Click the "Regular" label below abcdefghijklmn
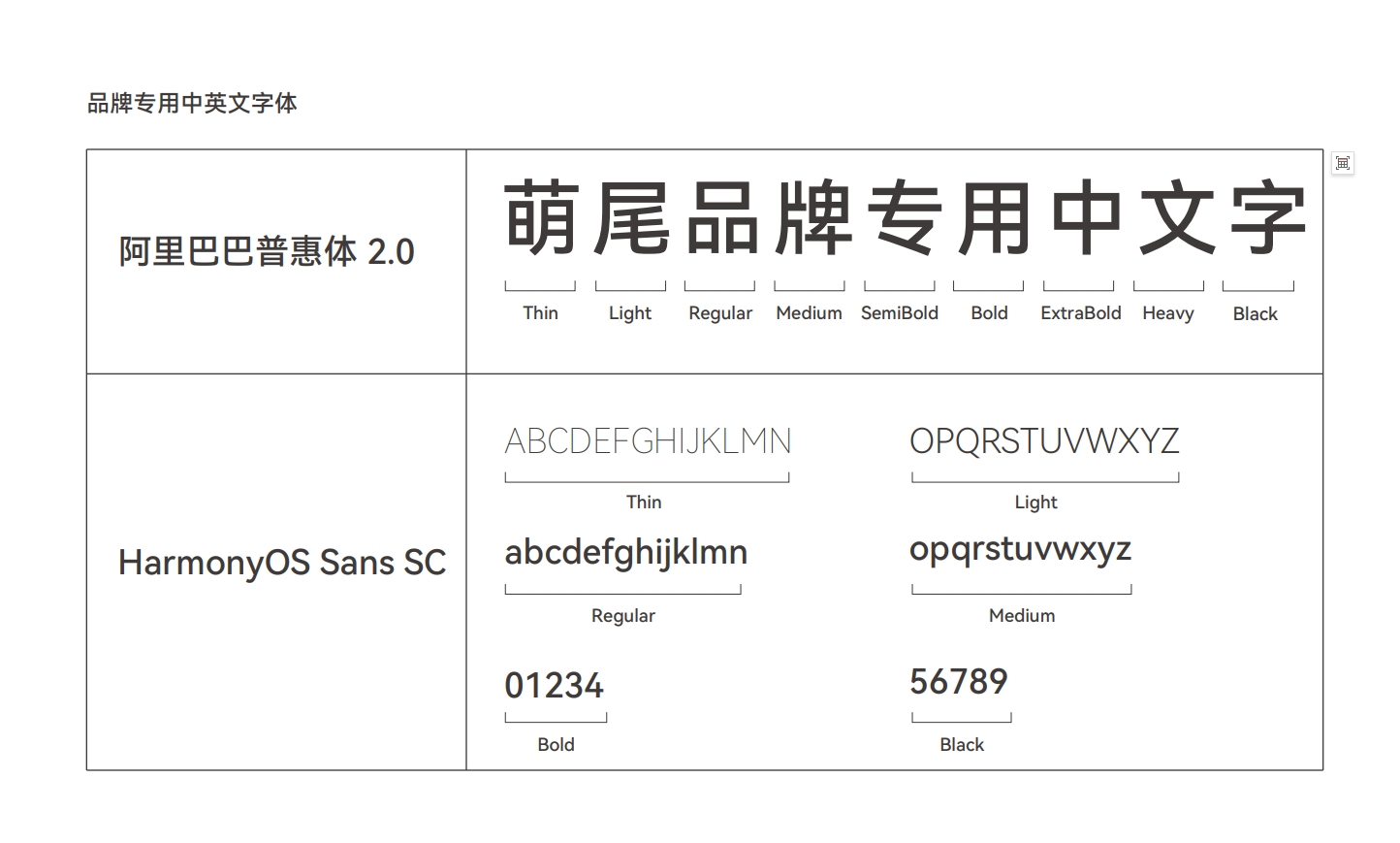This screenshot has height=843, width=1400. coord(623,616)
